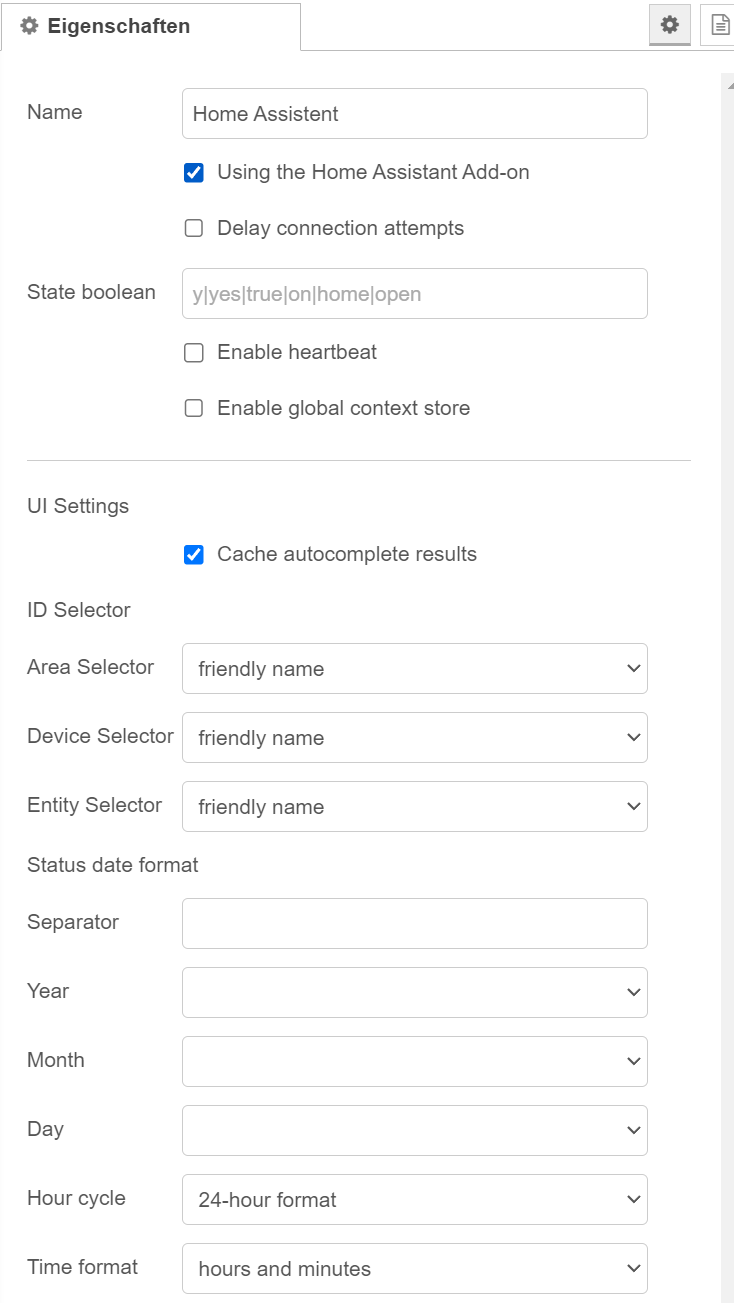Click into the State boolean field
The image size is (734, 1303).
coord(415,293)
